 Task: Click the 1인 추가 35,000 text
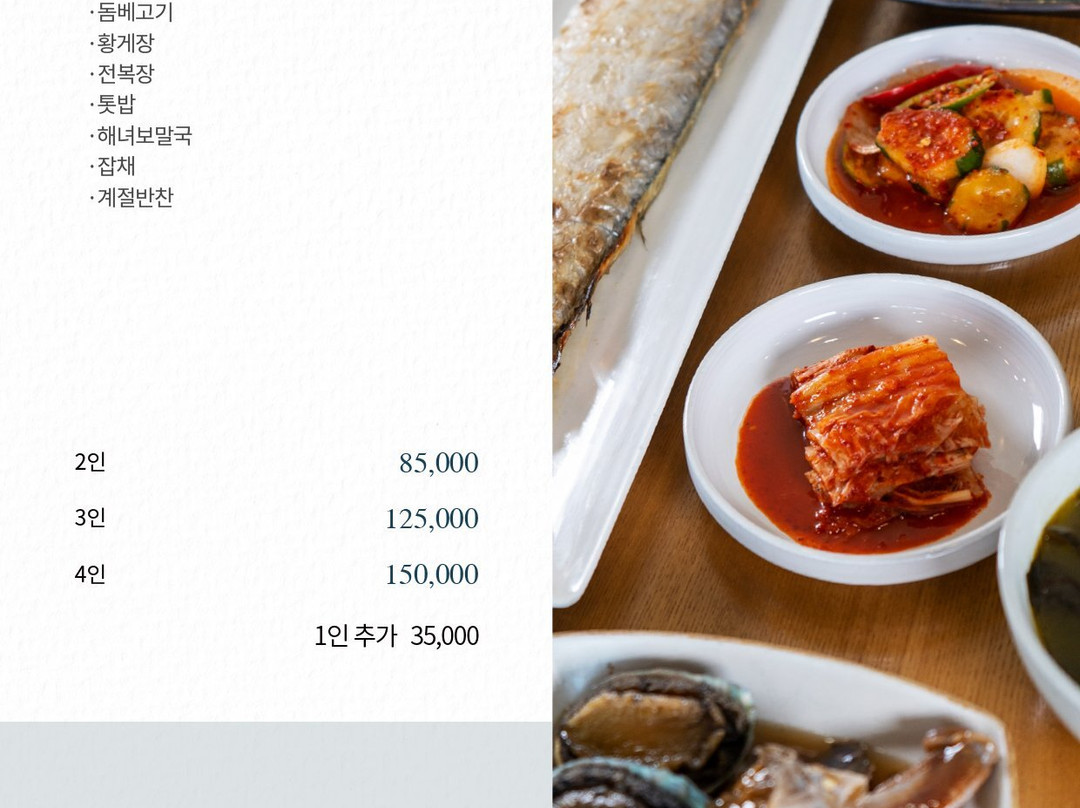(x=396, y=636)
